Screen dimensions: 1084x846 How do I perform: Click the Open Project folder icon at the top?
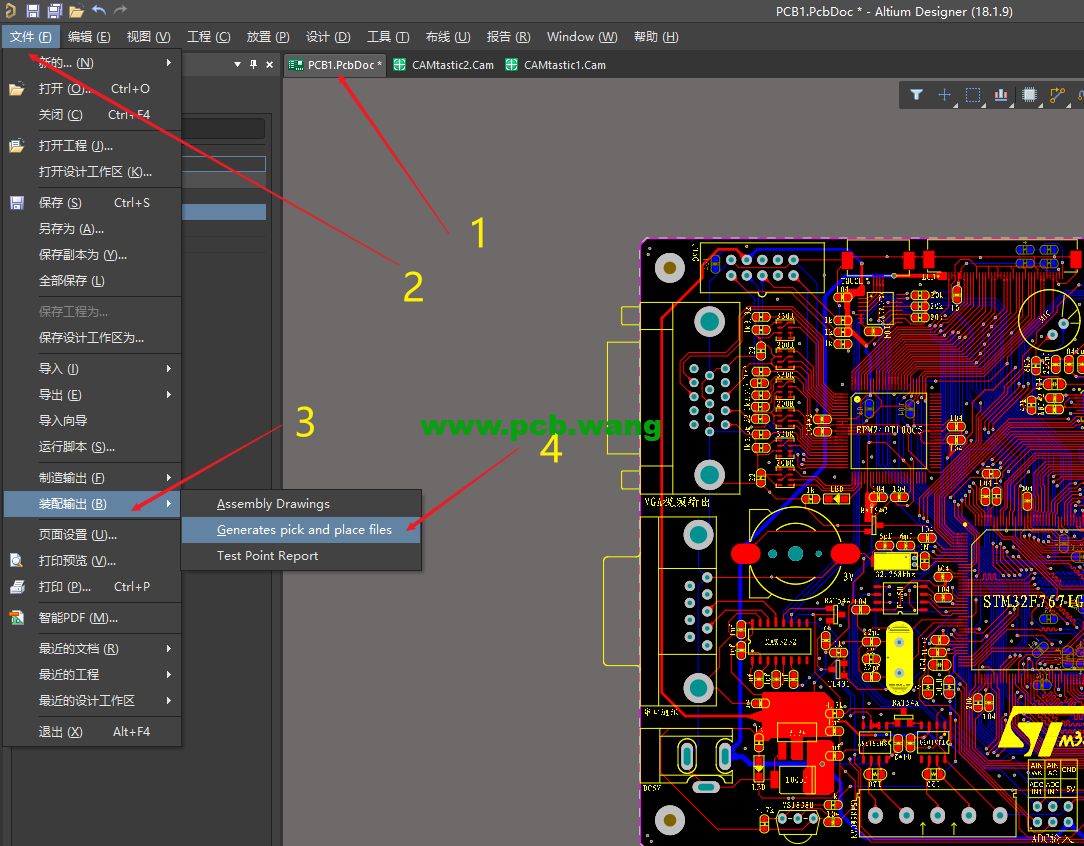coord(77,10)
